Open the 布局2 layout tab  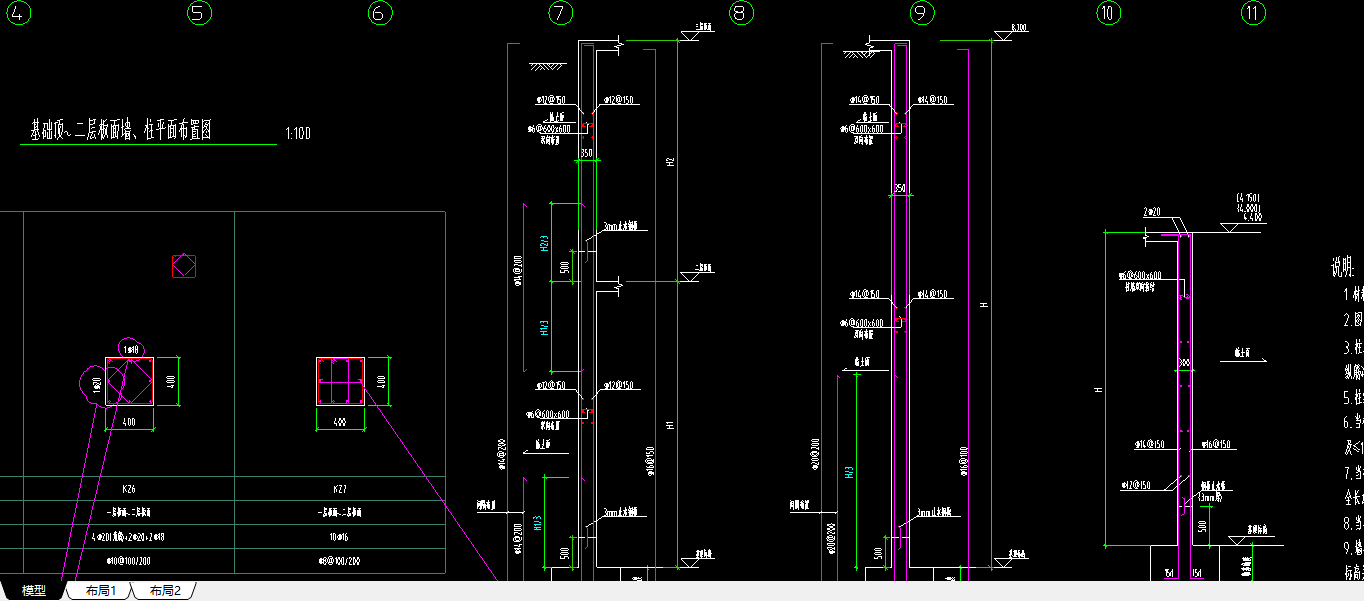point(165,591)
